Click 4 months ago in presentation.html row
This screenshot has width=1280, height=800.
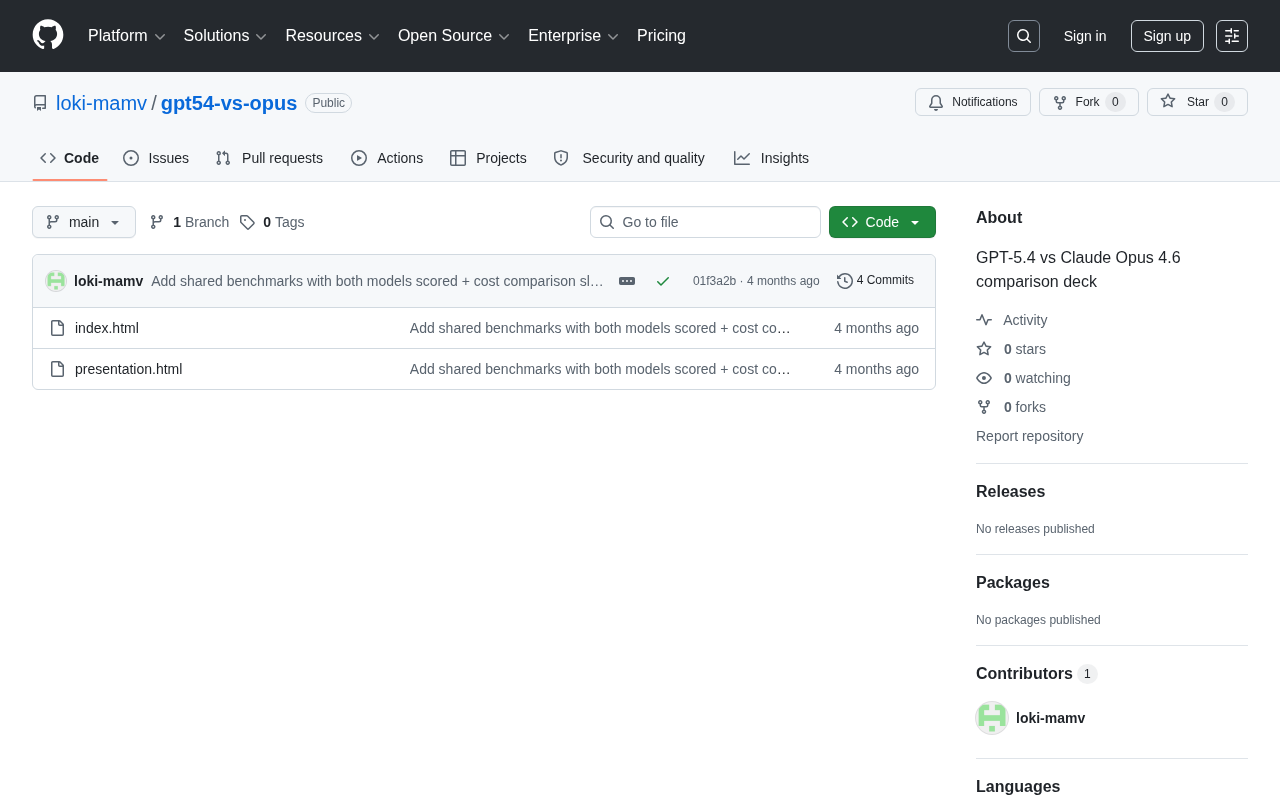[876, 369]
